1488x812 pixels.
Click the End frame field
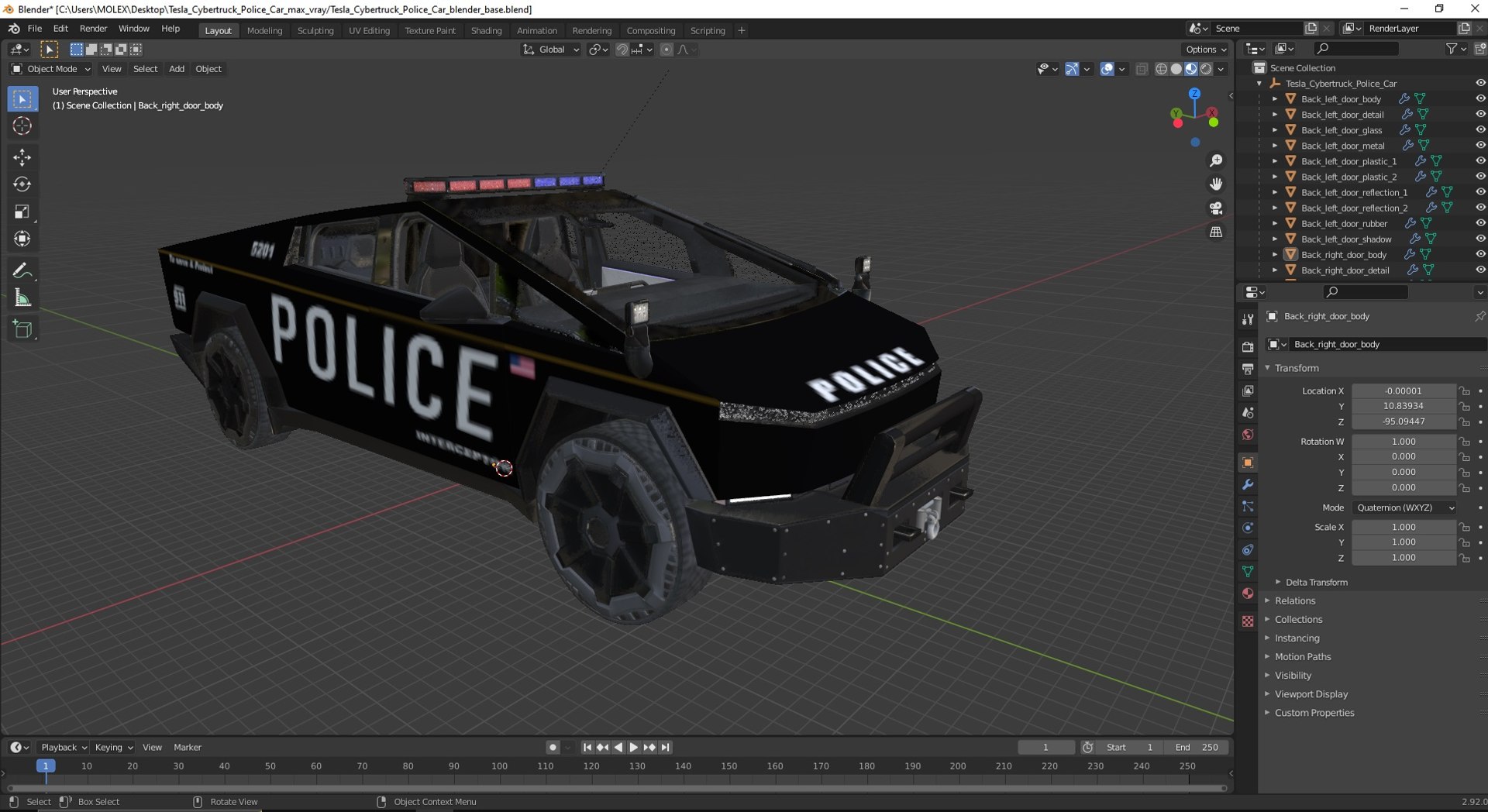[1197, 748]
